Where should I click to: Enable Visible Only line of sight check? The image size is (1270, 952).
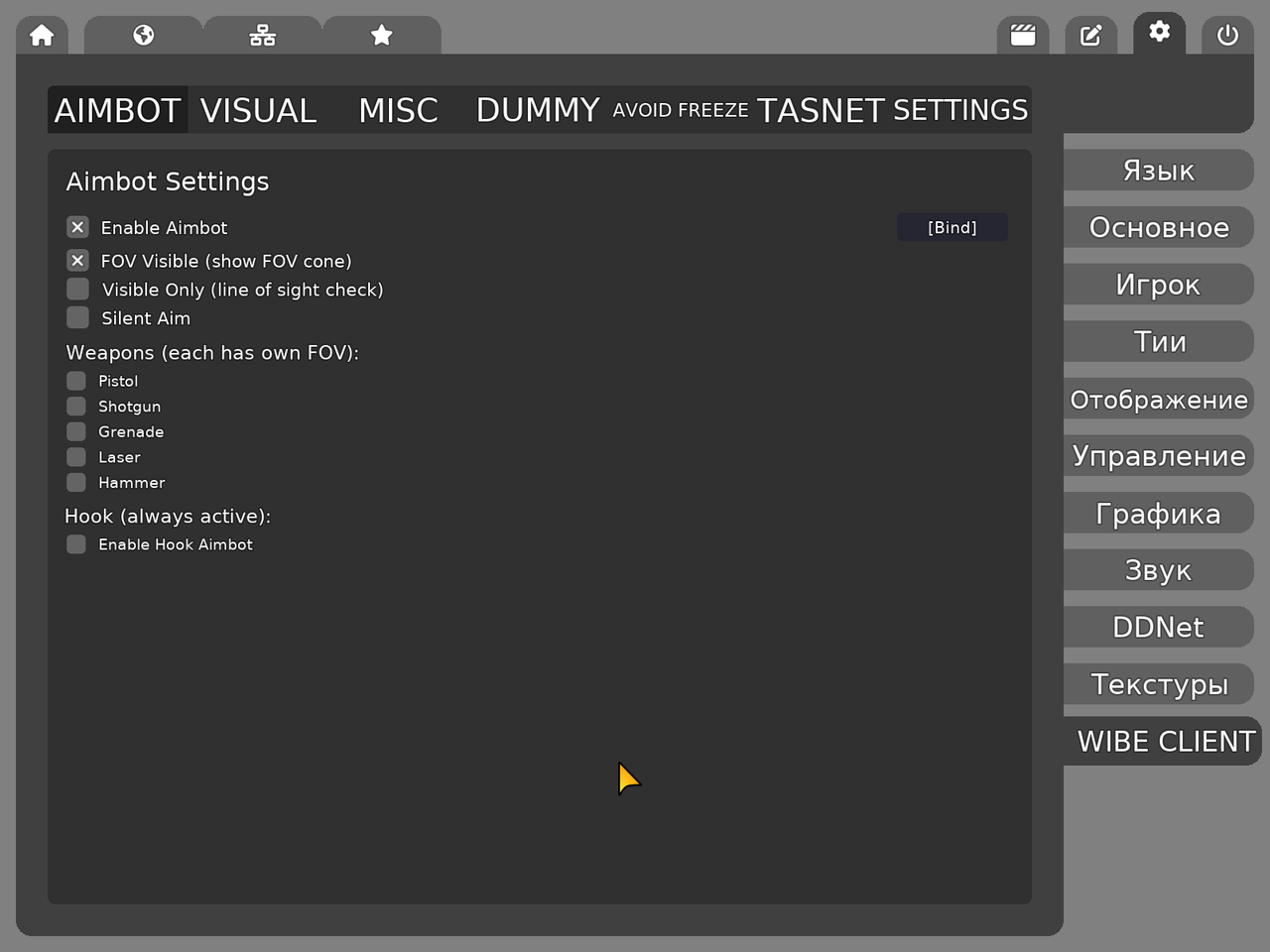(x=77, y=289)
